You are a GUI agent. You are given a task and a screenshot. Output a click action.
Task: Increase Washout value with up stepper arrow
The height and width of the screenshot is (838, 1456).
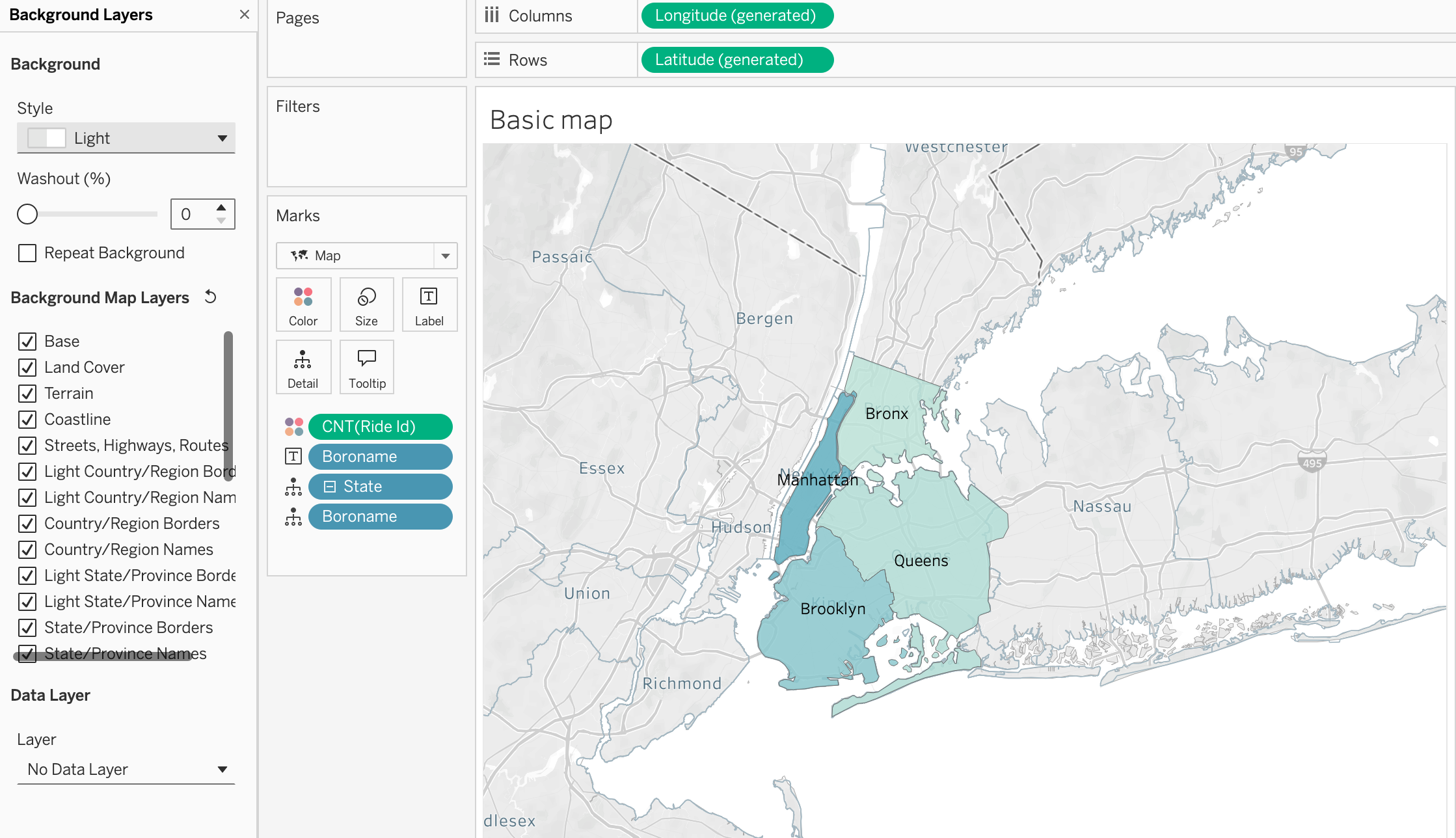[x=221, y=208]
